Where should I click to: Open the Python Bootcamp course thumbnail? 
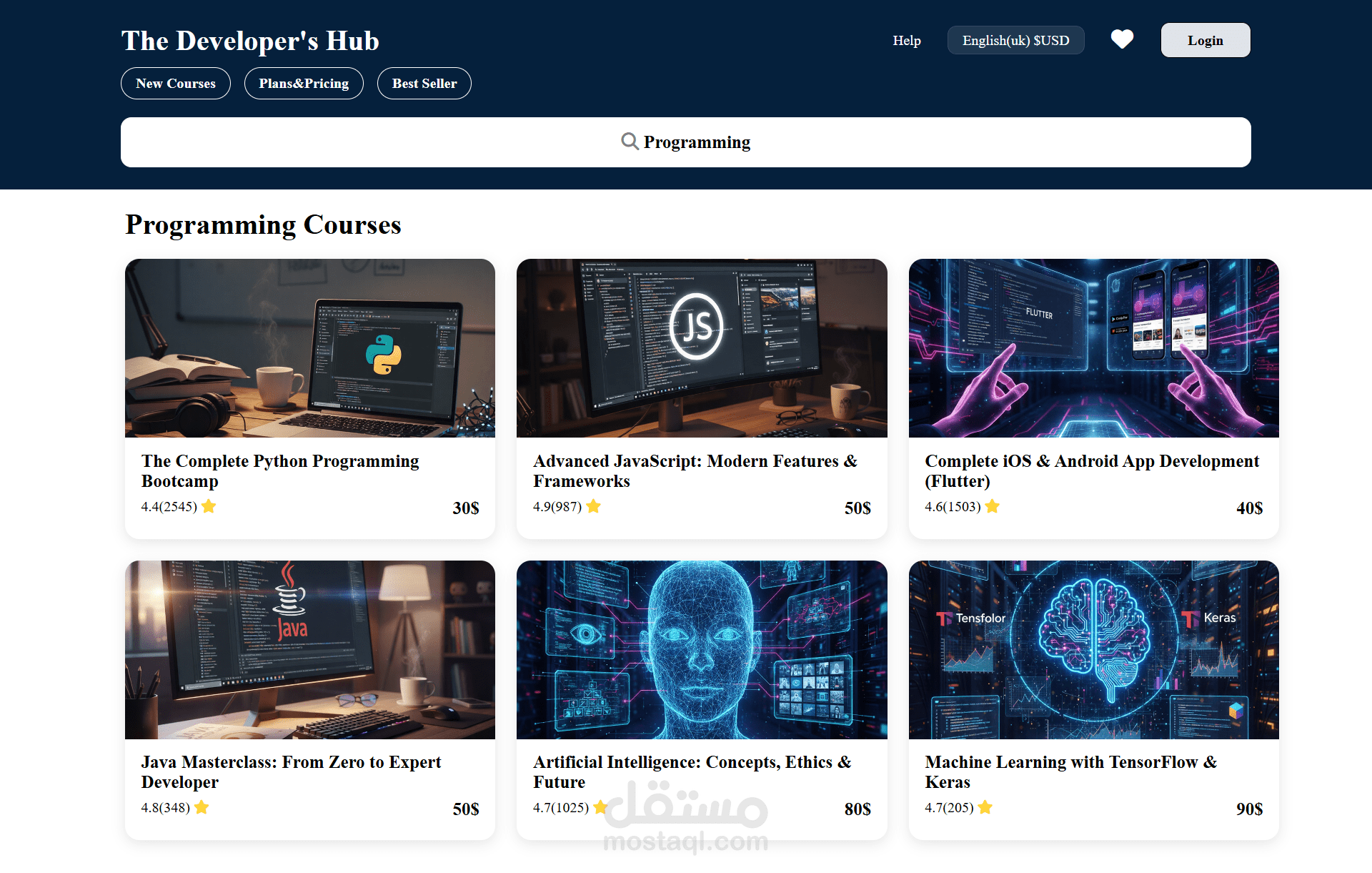309,348
